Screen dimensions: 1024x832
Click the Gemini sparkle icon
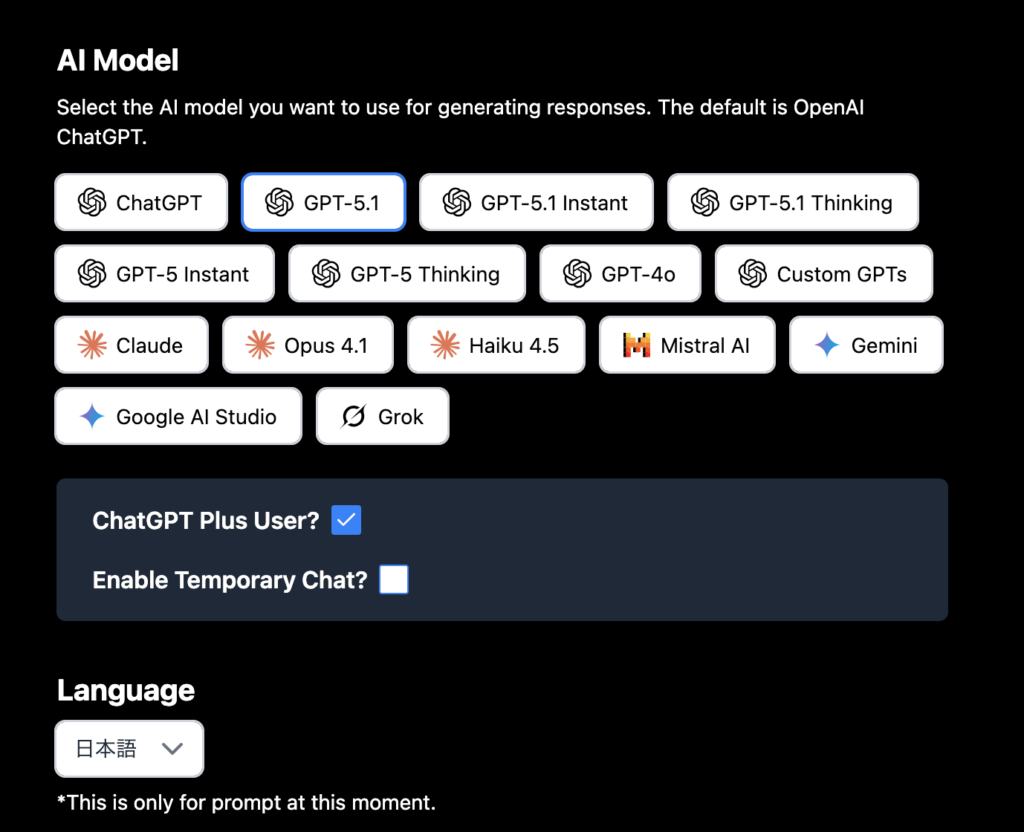click(827, 346)
